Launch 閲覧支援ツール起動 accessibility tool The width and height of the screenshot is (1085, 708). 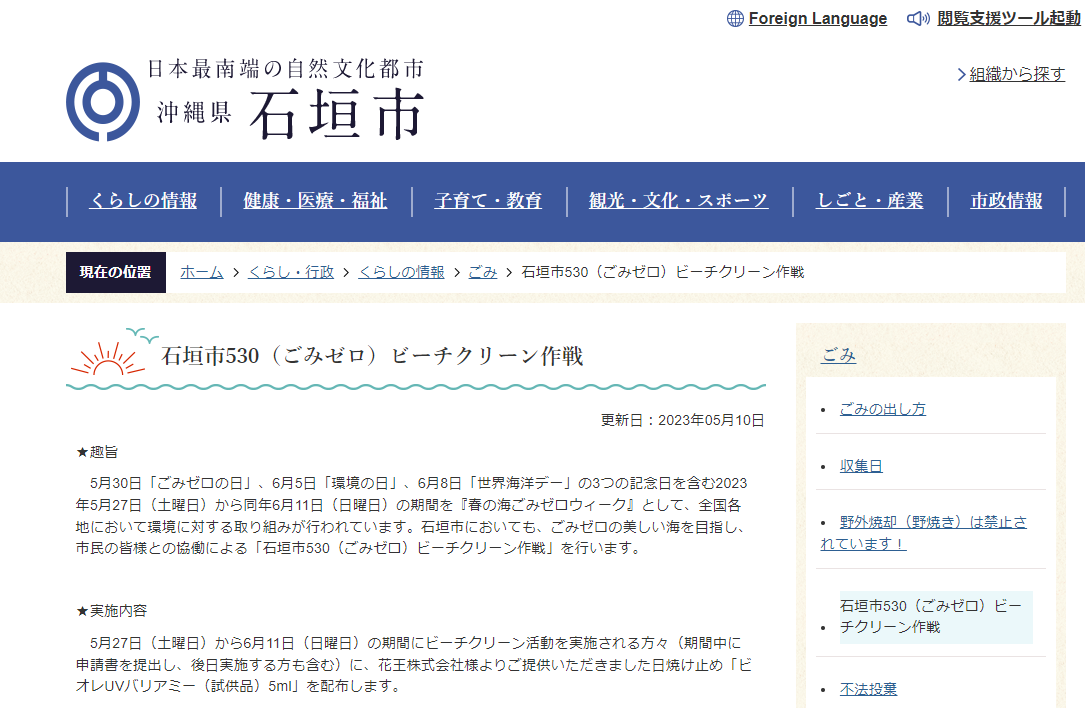[x=1008, y=19]
